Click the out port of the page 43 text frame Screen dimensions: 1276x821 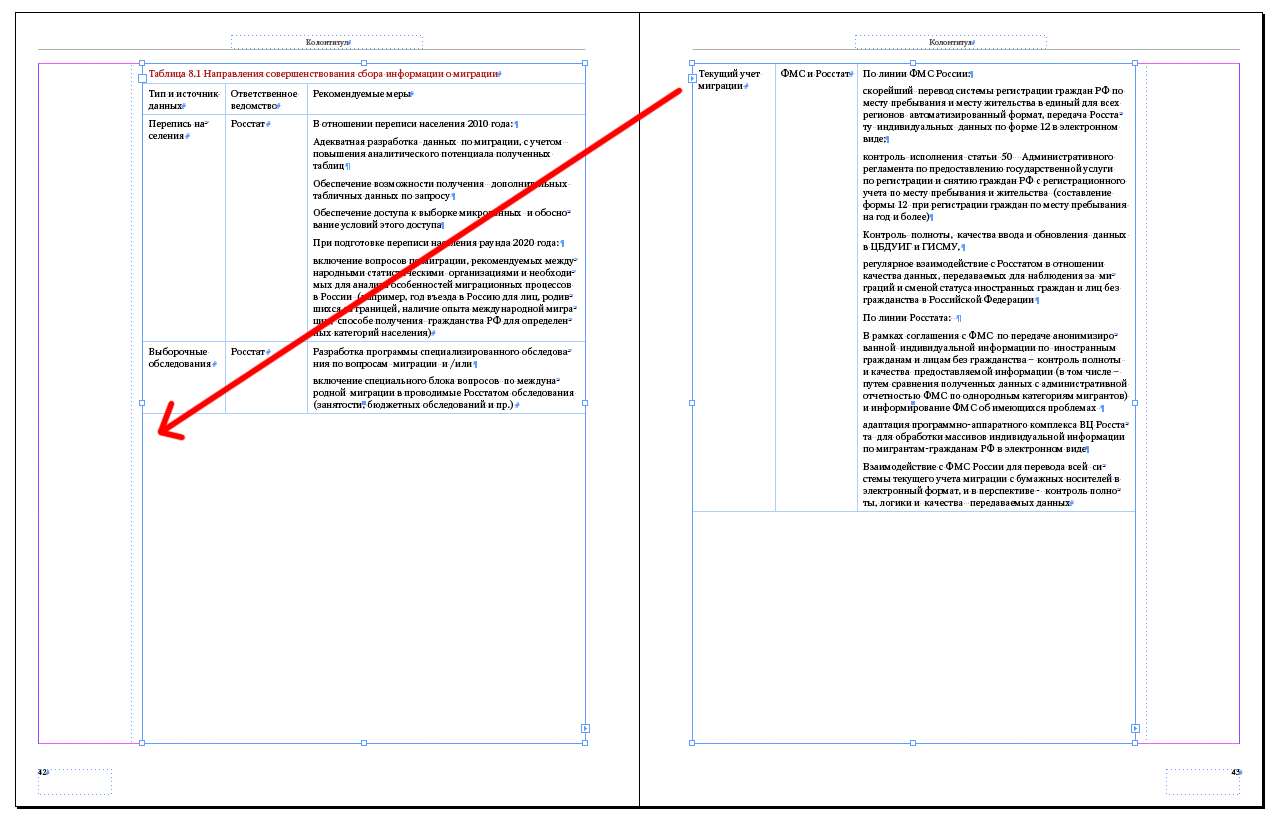click(1135, 729)
